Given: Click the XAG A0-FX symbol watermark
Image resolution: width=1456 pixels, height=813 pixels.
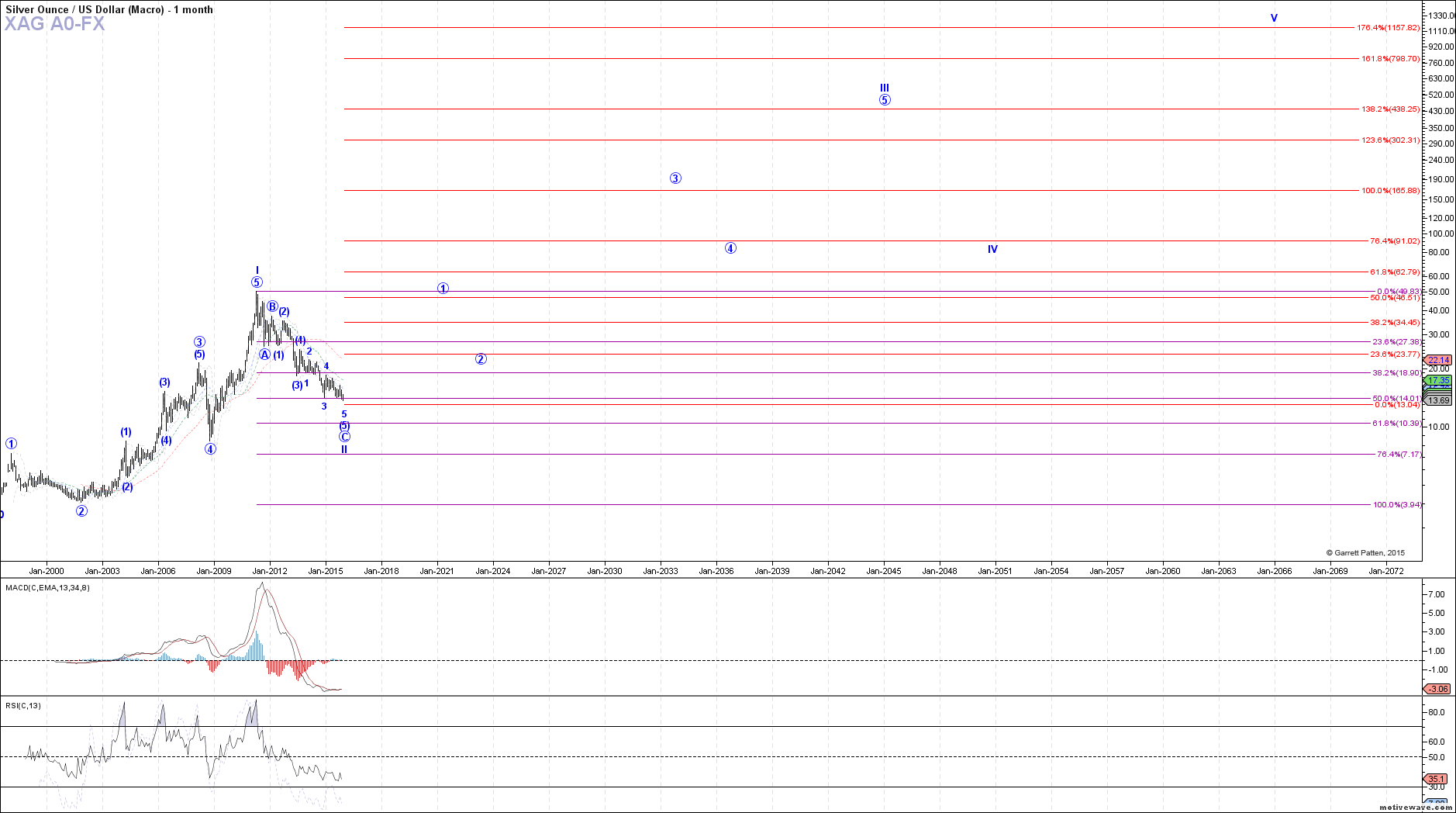Looking at the screenshot, I should tap(54, 24).
